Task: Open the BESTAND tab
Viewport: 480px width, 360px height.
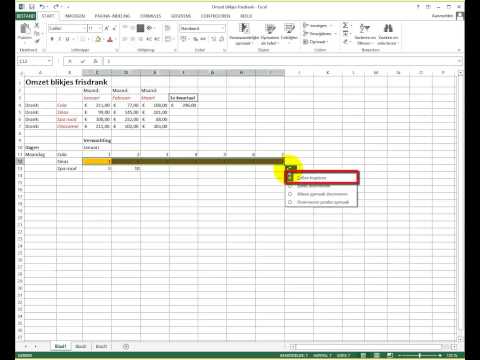Action: pyautogui.click(x=25, y=16)
